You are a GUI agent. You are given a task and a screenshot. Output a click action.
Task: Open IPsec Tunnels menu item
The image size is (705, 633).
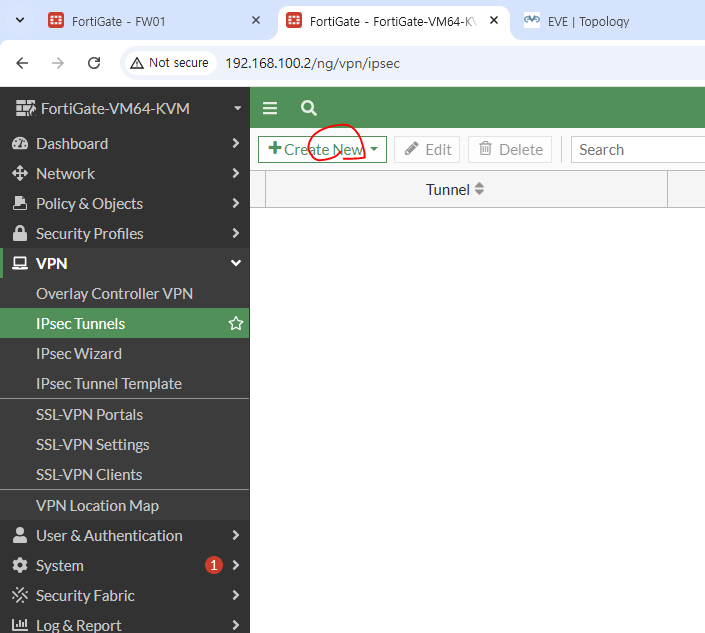tap(125, 323)
